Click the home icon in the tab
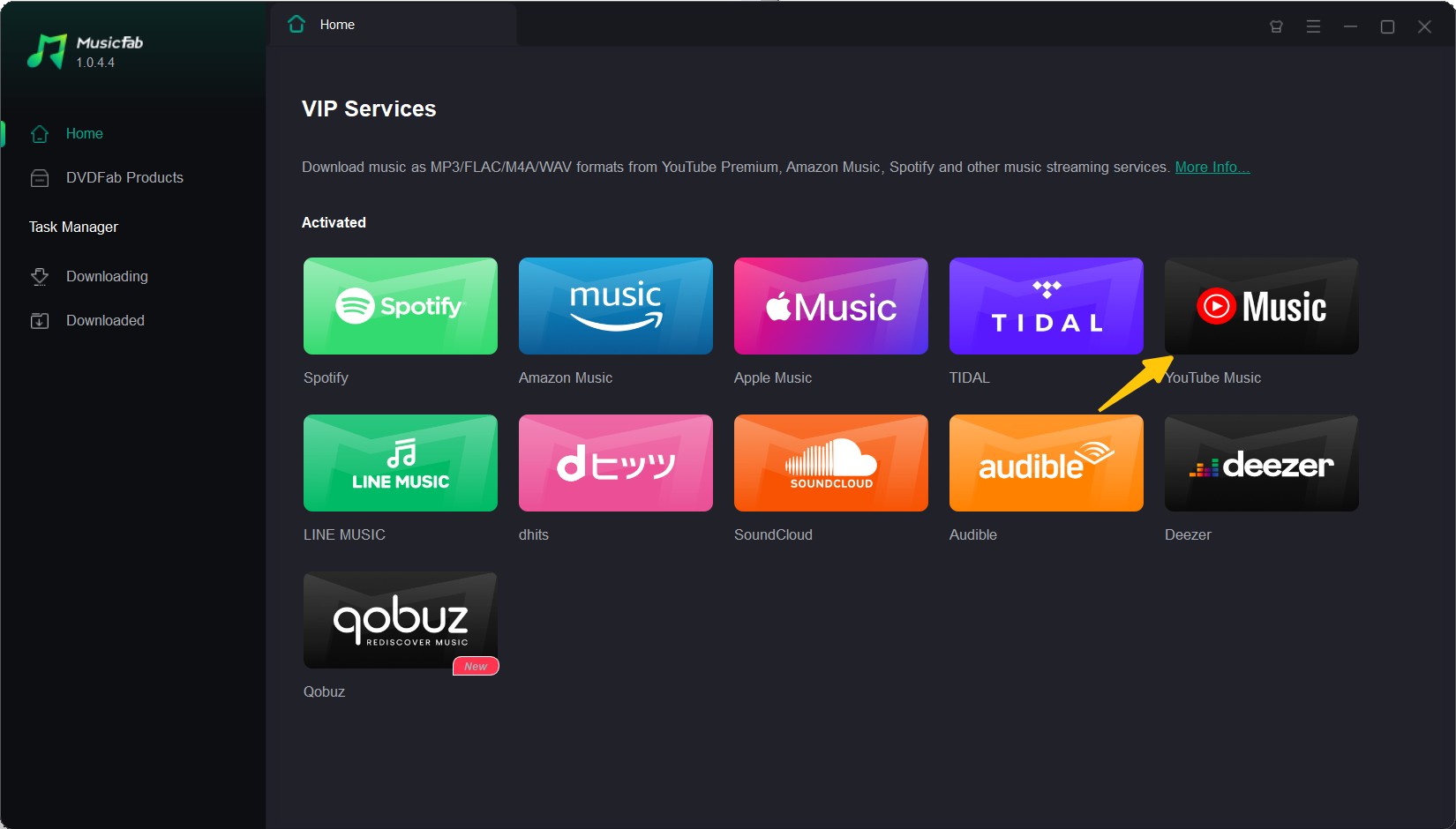Screen dimensions: 1456x829 (296, 24)
